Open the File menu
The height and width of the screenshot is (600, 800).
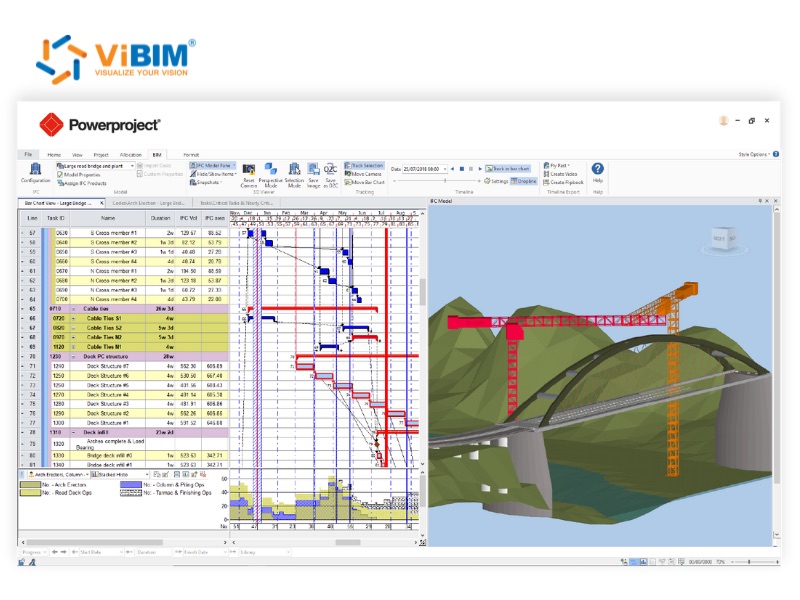pyautogui.click(x=28, y=154)
